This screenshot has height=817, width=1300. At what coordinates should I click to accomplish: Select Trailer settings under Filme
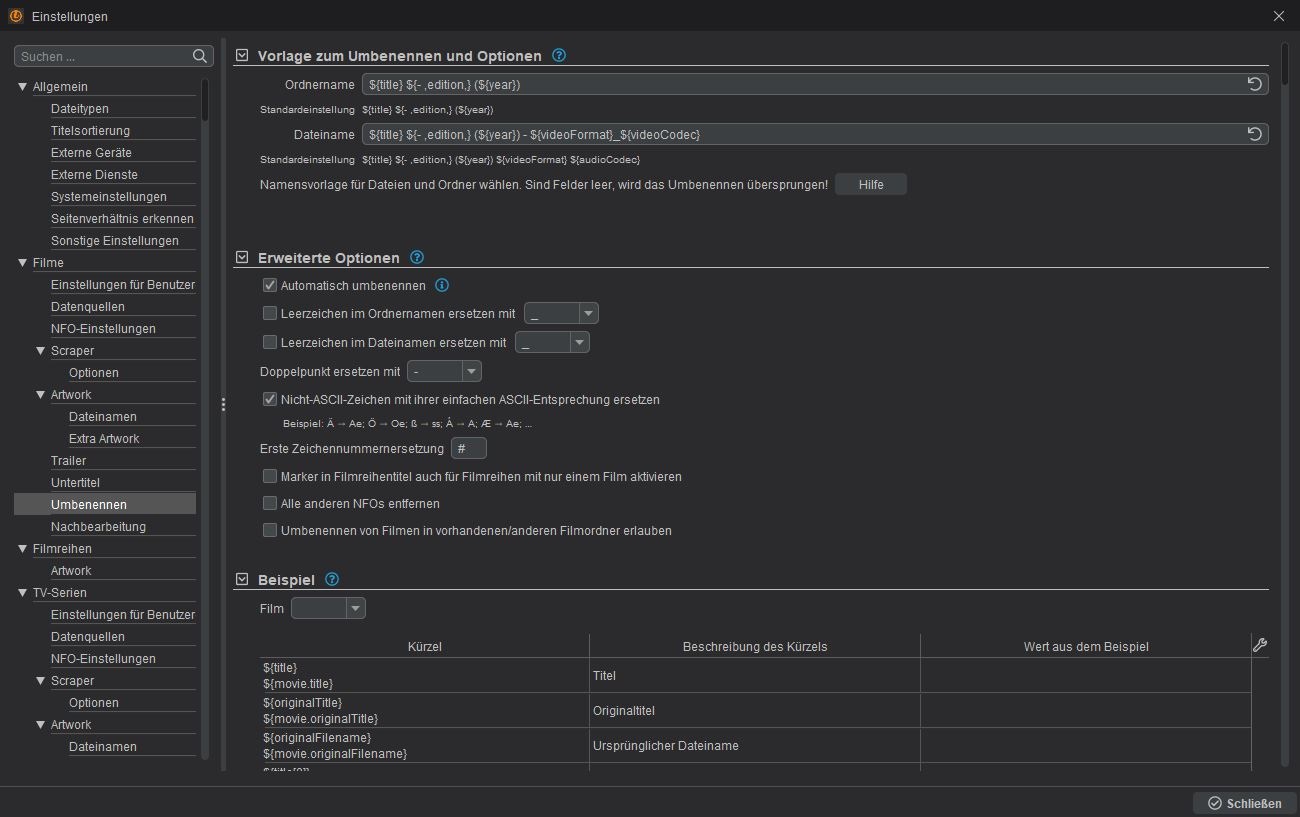[68, 460]
